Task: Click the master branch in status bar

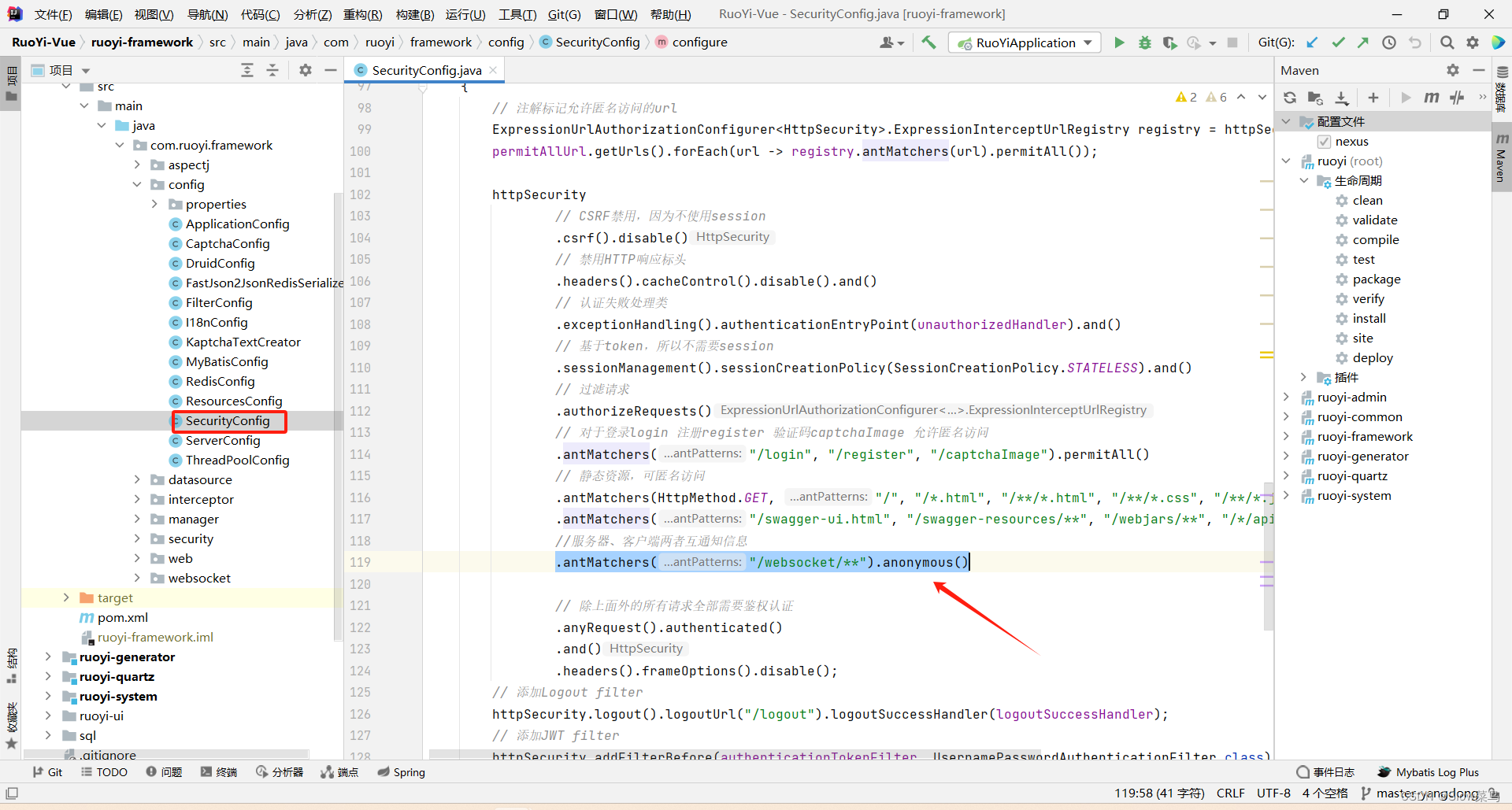Action: [1392, 793]
